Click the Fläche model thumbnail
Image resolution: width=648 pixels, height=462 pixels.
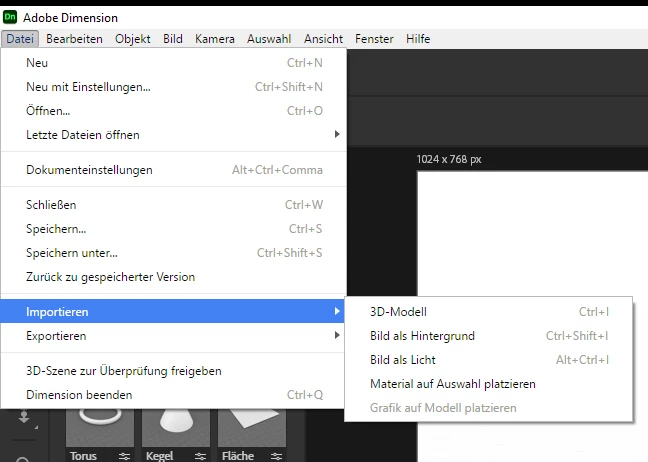[x=252, y=428]
